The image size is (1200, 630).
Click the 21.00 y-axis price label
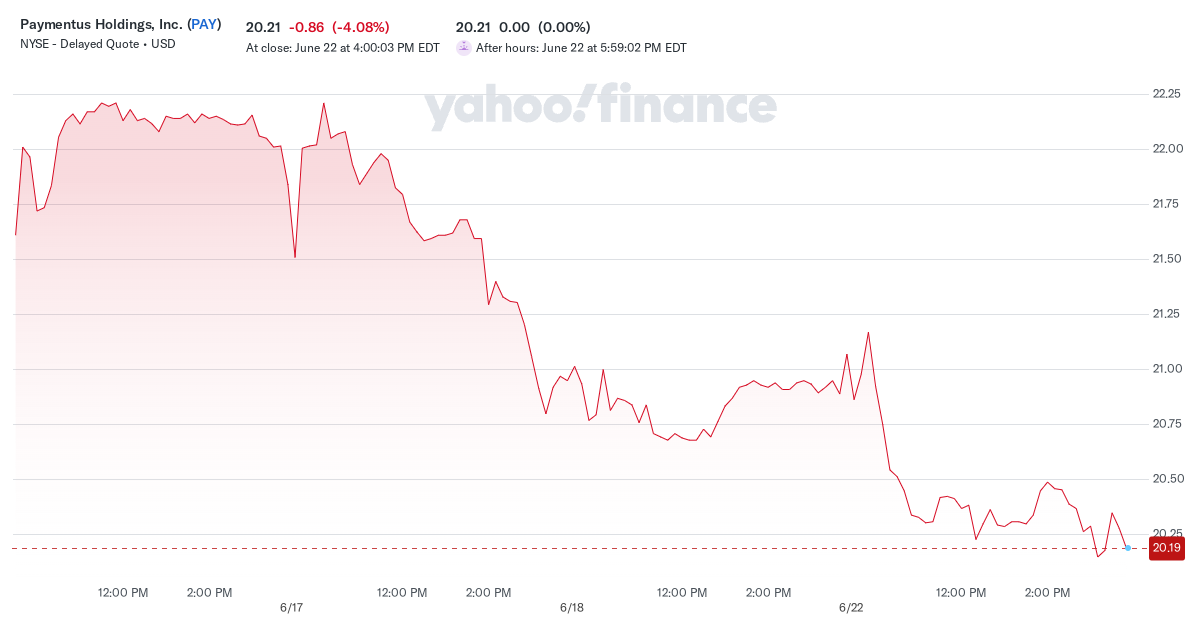[x=1167, y=369]
